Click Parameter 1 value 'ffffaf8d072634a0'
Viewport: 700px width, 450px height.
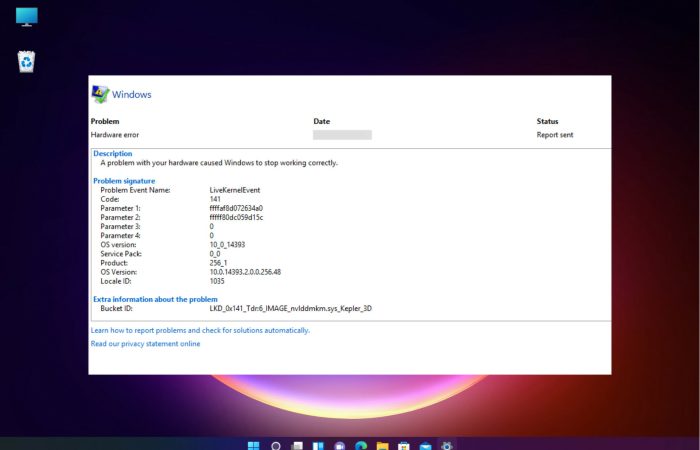tap(236, 208)
